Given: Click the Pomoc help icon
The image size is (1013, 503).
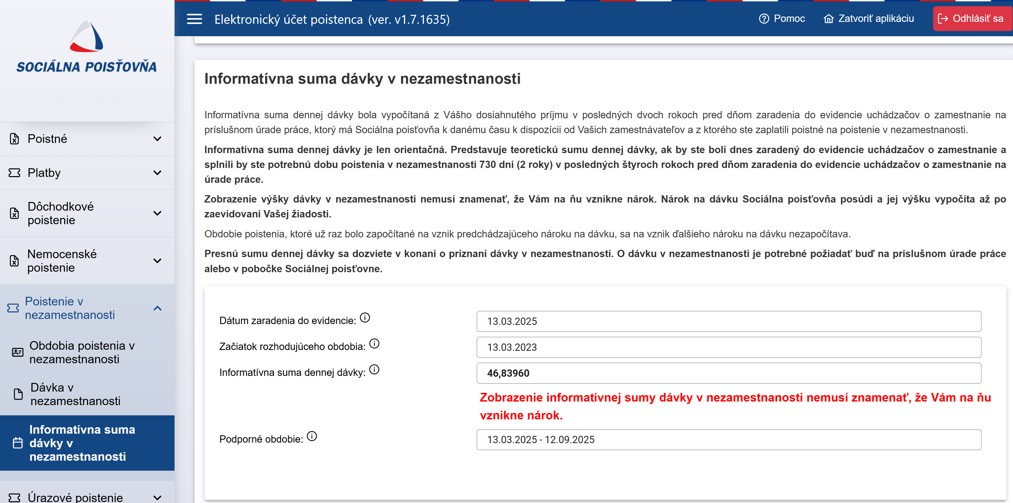Looking at the screenshot, I should [764, 19].
